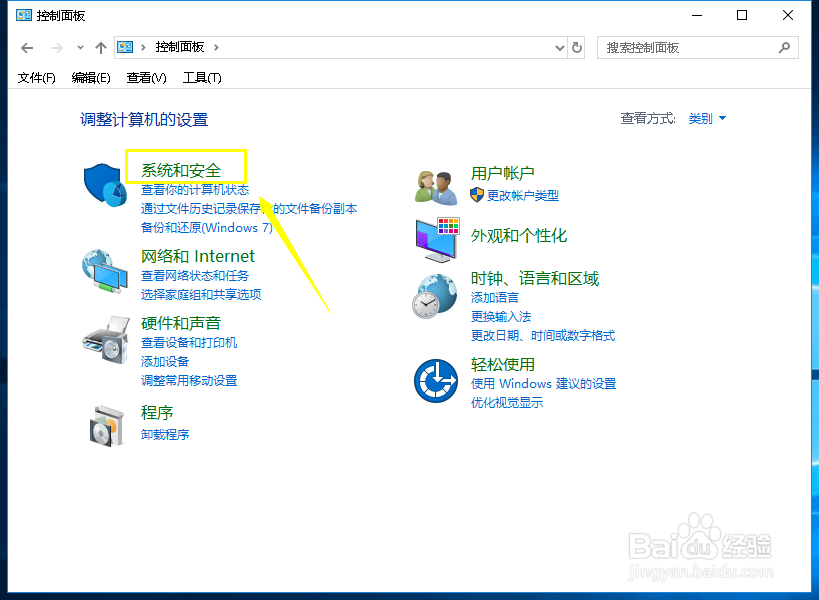819x600 pixels.
Task: Open 选择家庭组和共享选项 link
Action: click(201, 295)
